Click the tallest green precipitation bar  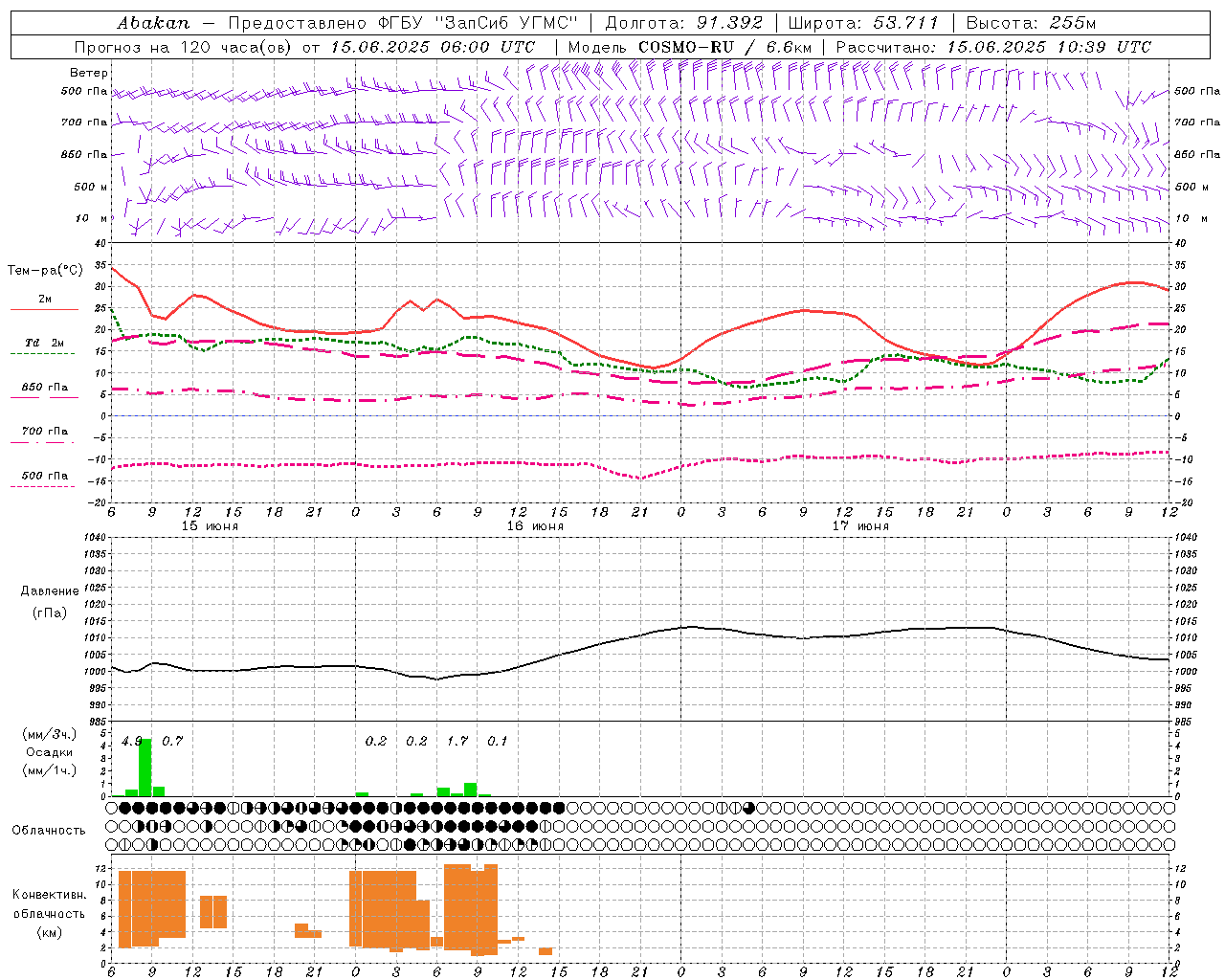pyautogui.click(x=145, y=768)
